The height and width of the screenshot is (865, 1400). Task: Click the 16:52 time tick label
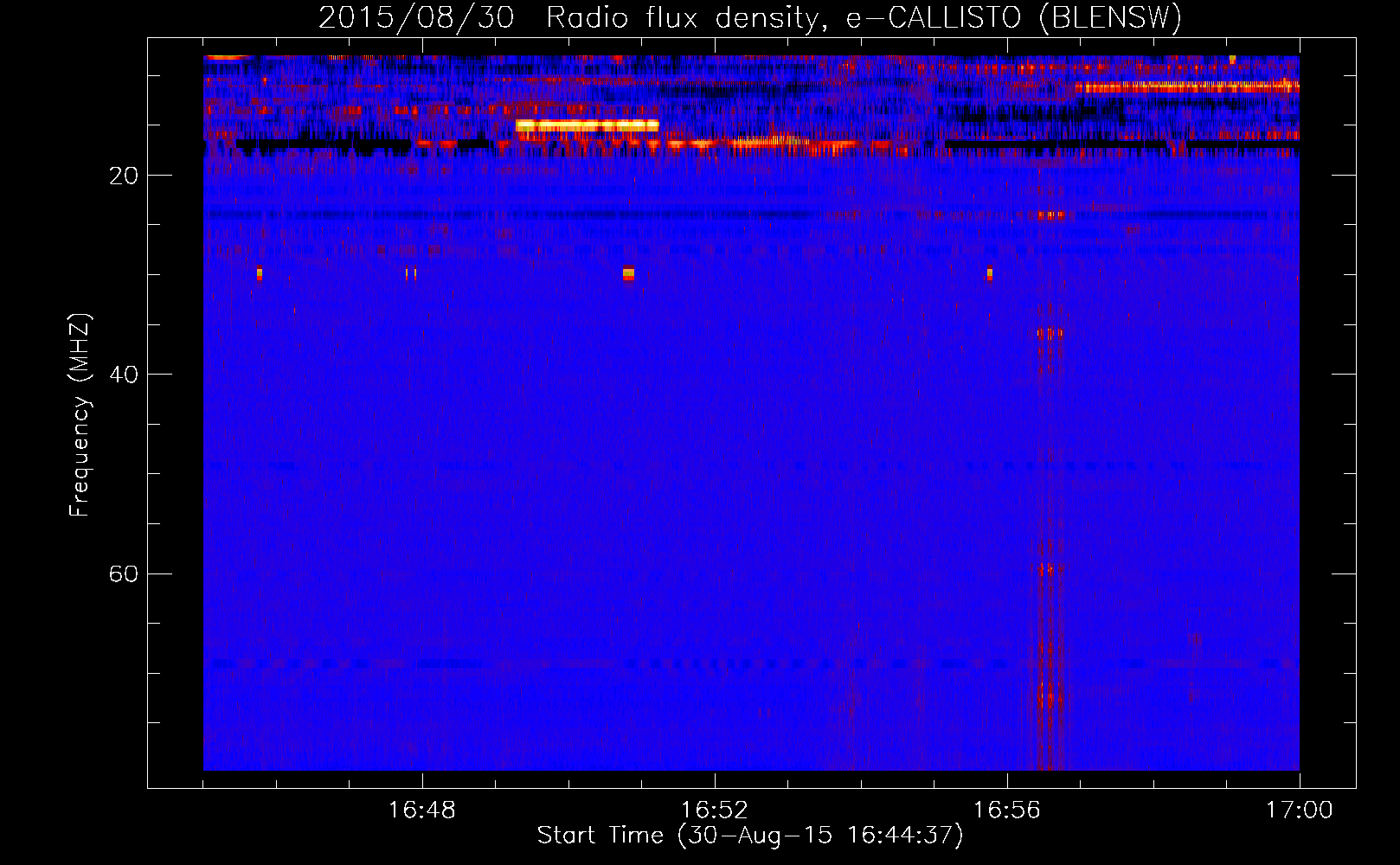[714, 811]
